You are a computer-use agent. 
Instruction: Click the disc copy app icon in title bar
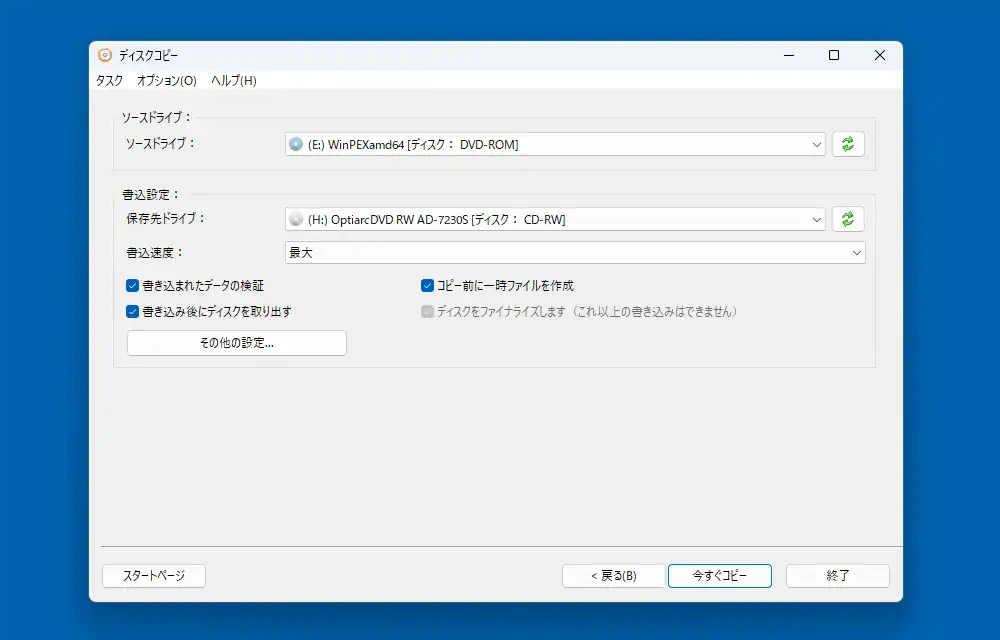point(105,56)
